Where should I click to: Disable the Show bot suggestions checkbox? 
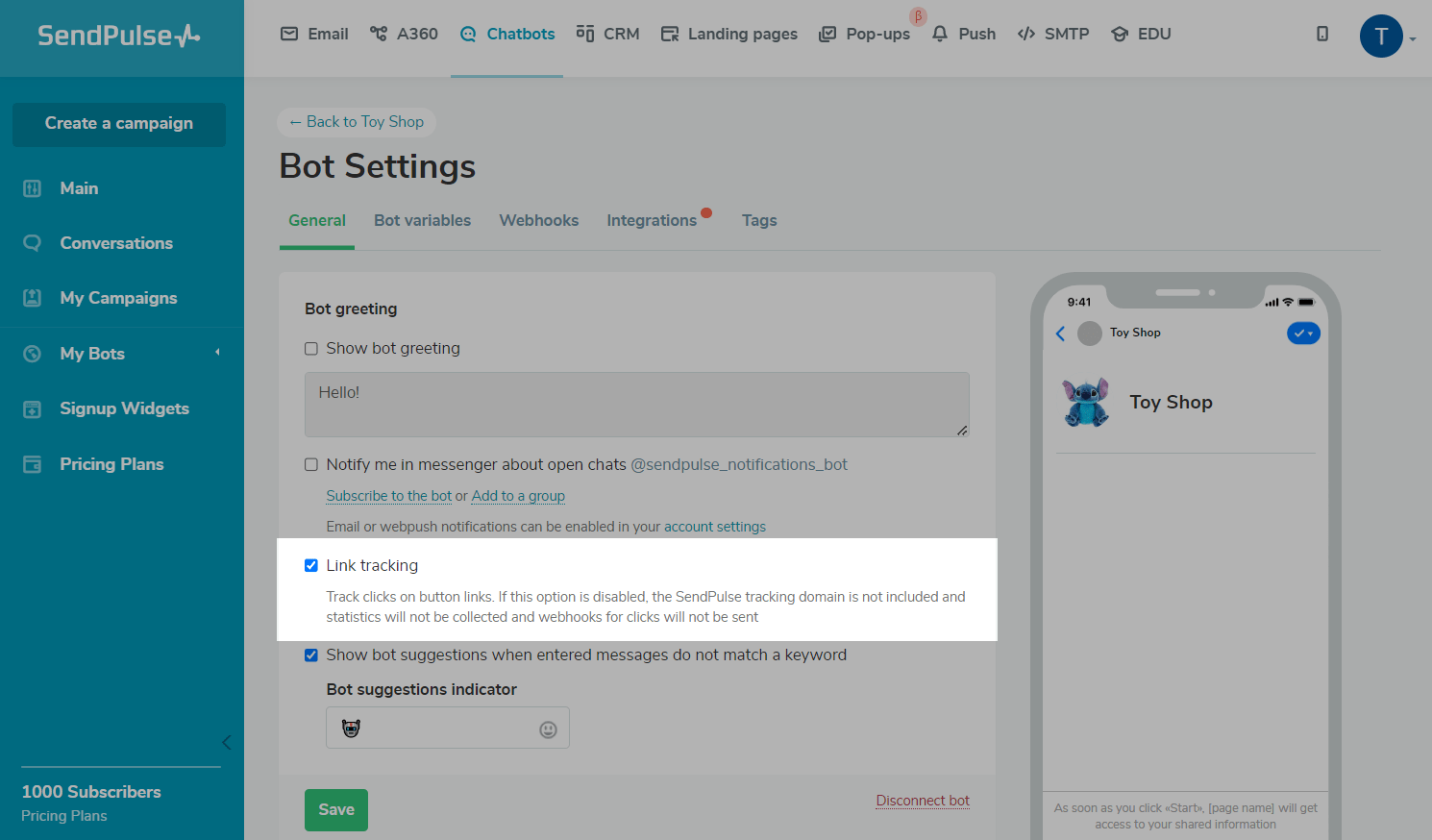click(x=311, y=655)
